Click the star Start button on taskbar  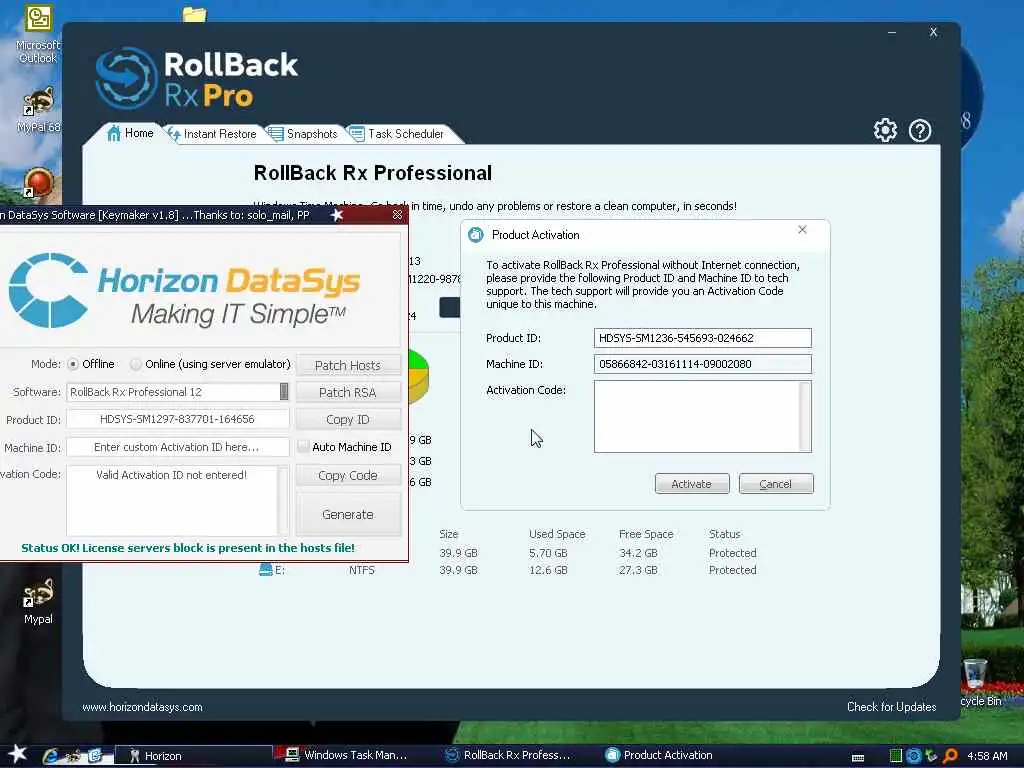17,754
